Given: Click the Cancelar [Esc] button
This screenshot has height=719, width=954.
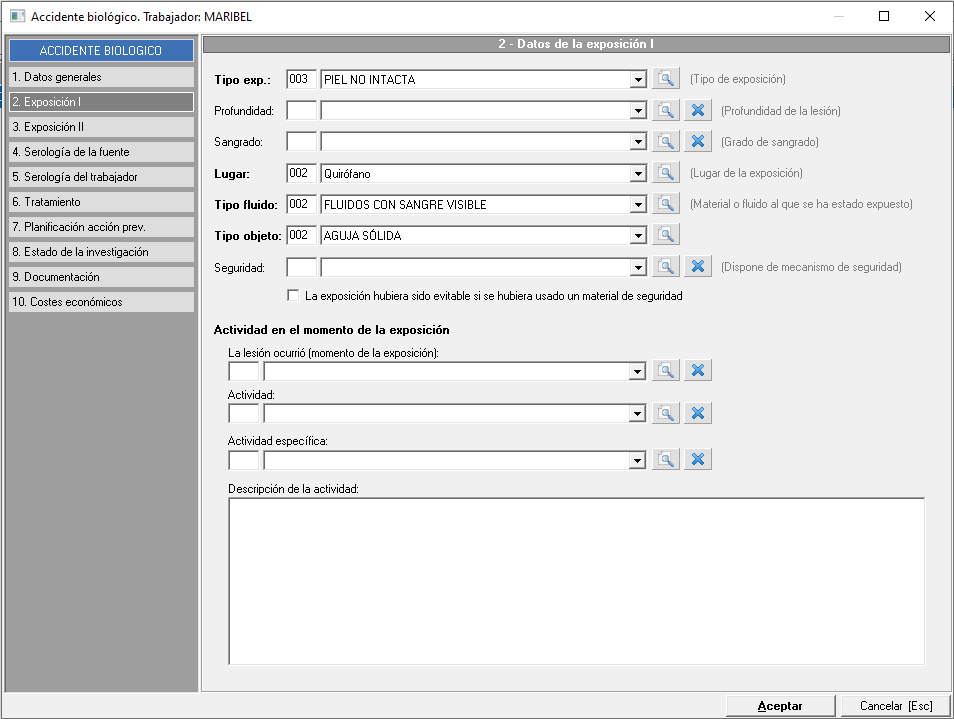Looking at the screenshot, I should [x=895, y=706].
